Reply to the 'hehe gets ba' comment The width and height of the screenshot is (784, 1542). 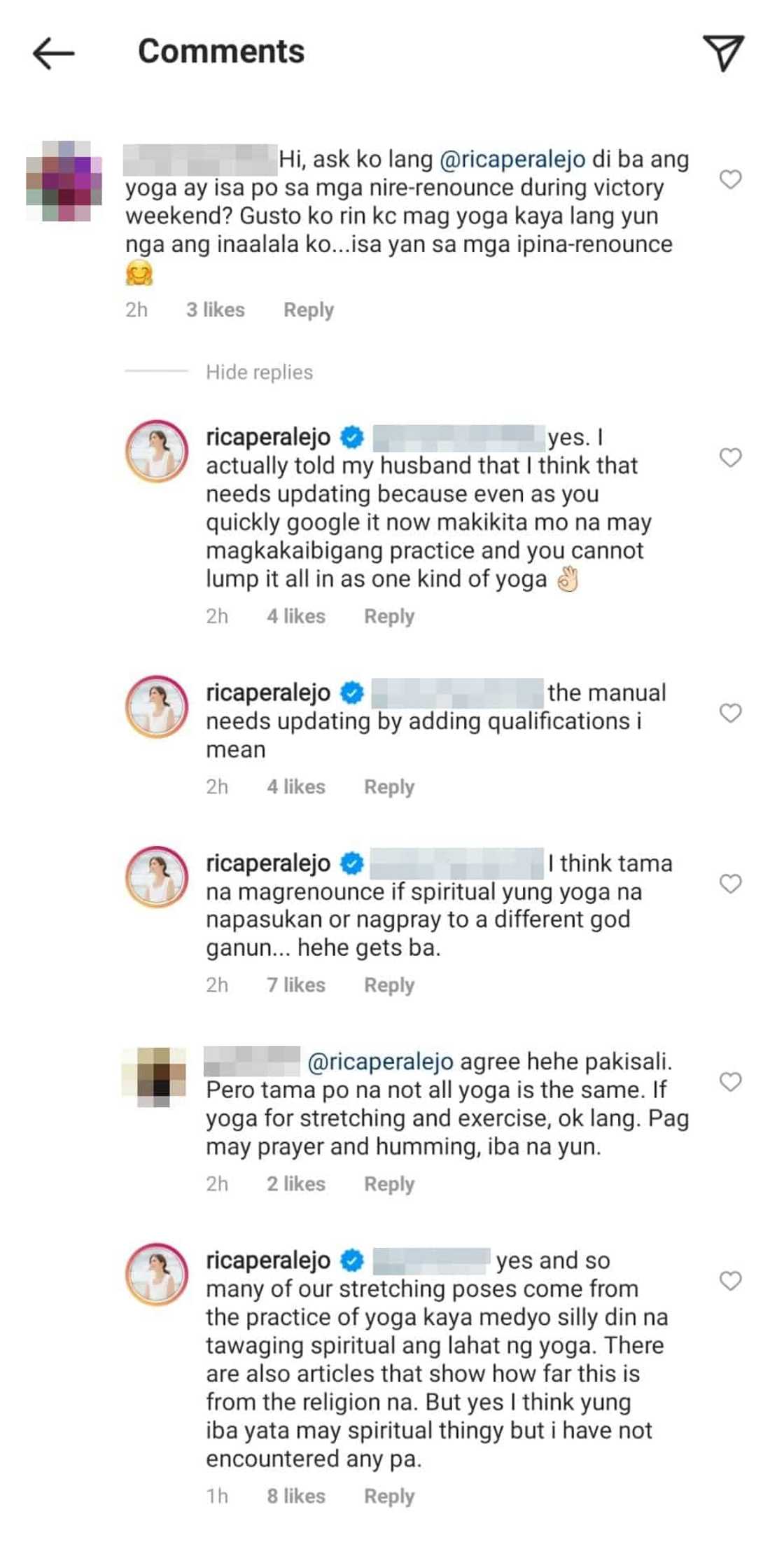point(388,985)
